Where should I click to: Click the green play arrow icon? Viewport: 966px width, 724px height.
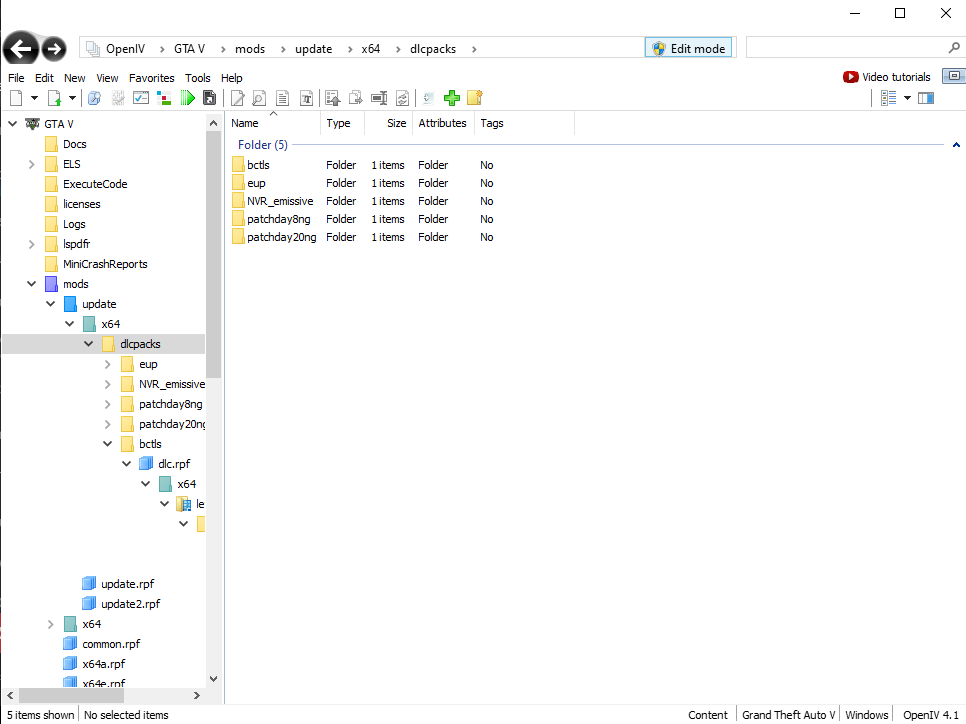(187, 97)
